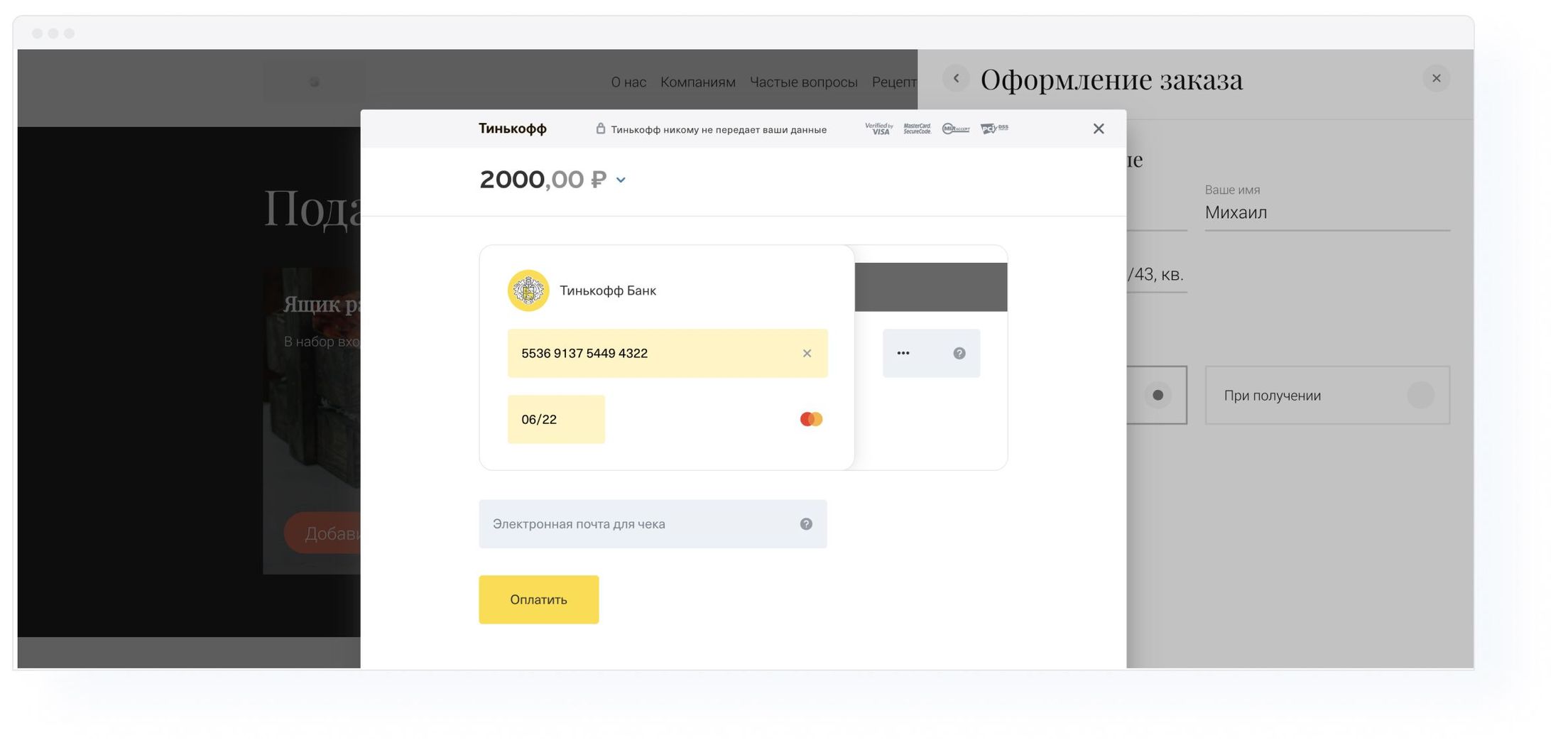Click the address field ending /43, кв.
Viewport: 1568px width, 750px height.
(1156, 275)
